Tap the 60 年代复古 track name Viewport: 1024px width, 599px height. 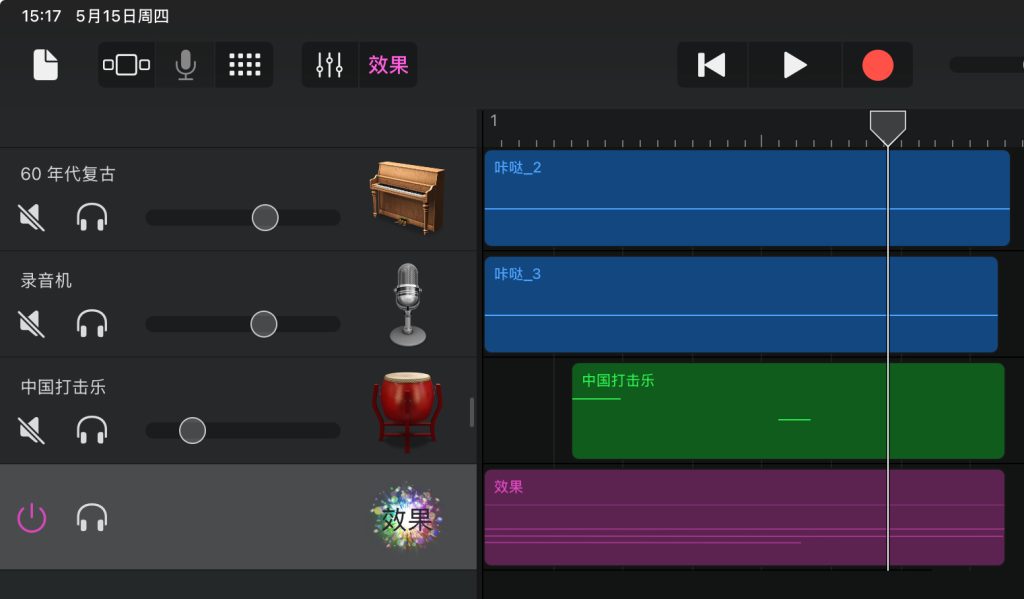click(x=68, y=174)
